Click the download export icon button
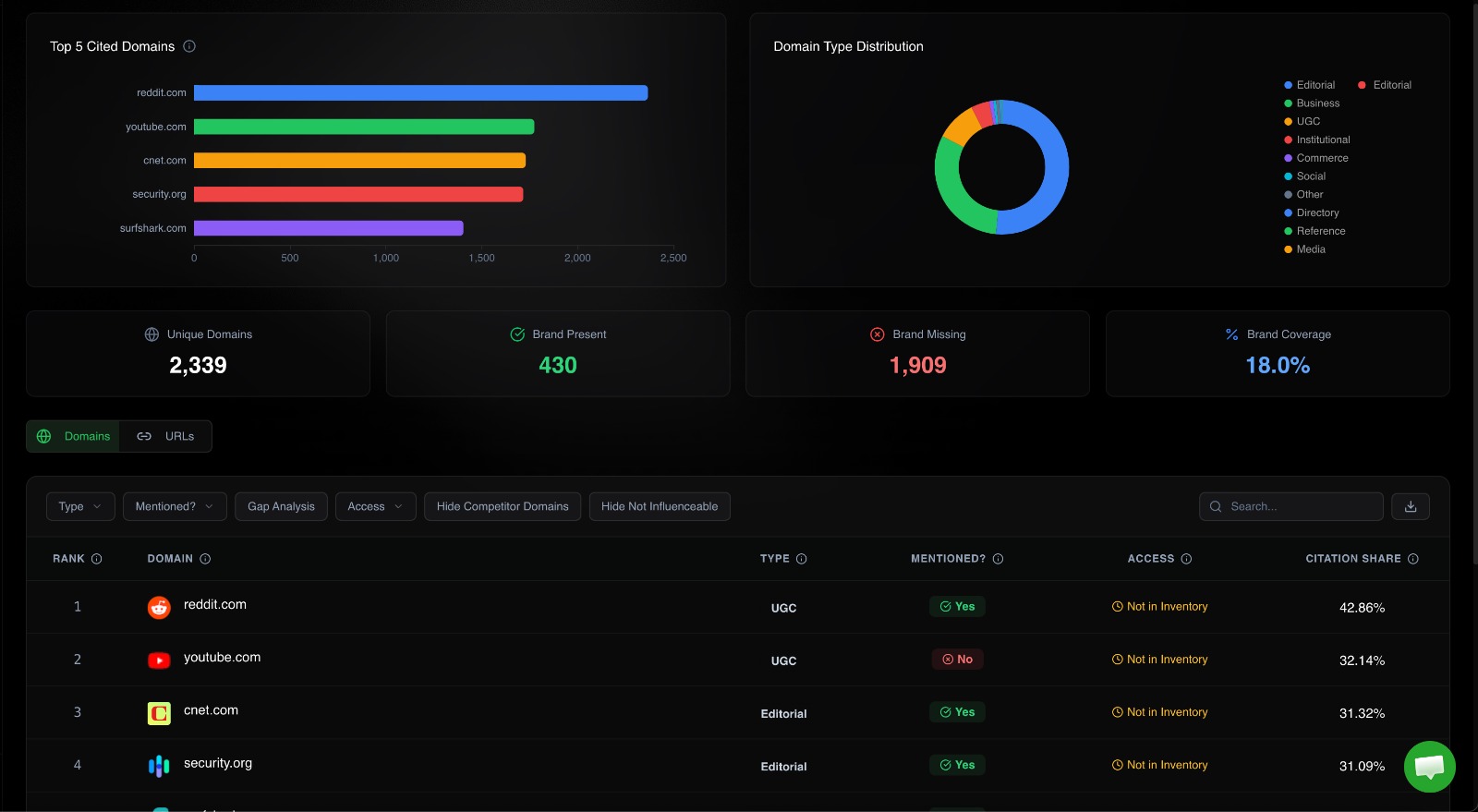Image resolution: width=1478 pixels, height=812 pixels. [1411, 506]
